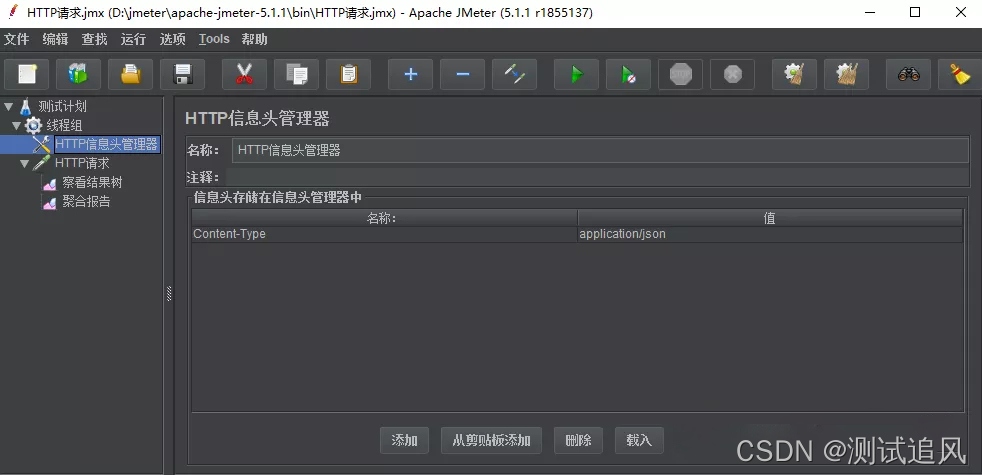Image resolution: width=982 pixels, height=475 pixels.
Task: Click the Open file folder icon
Action: coord(130,75)
